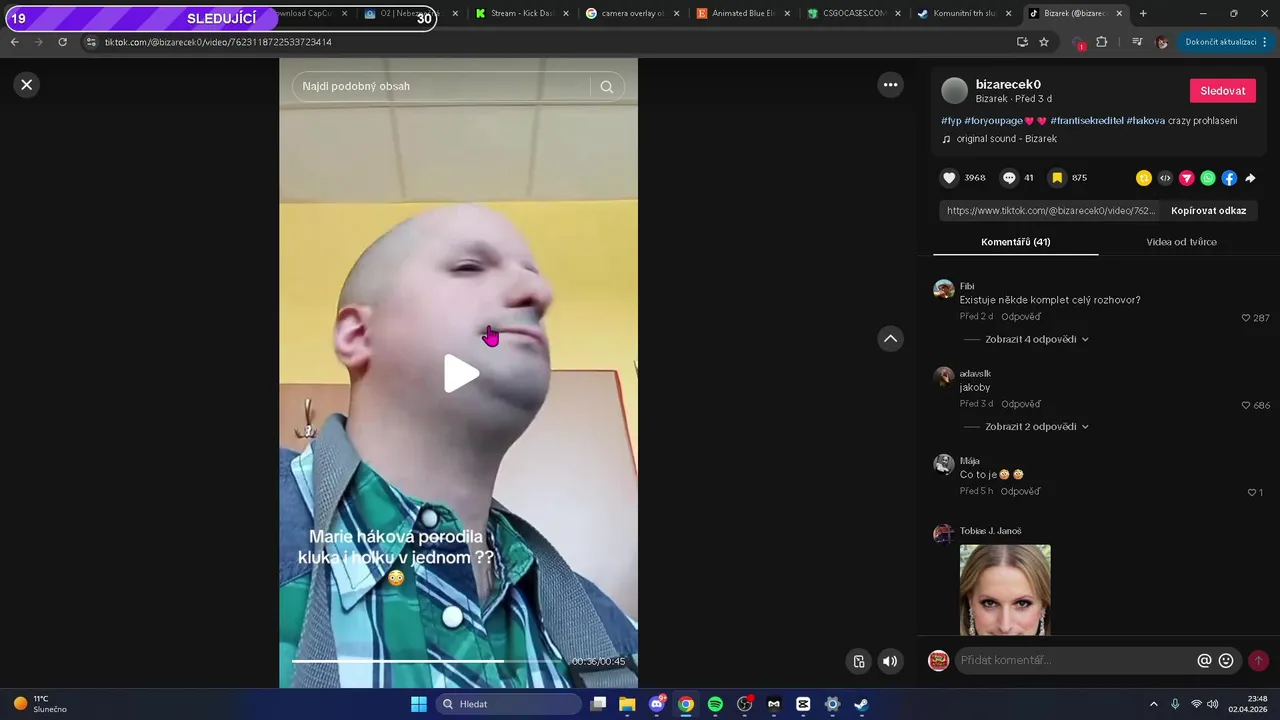1280x720 pixels.
Task: Open the #frantisekreditel hashtag
Action: point(1086,121)
